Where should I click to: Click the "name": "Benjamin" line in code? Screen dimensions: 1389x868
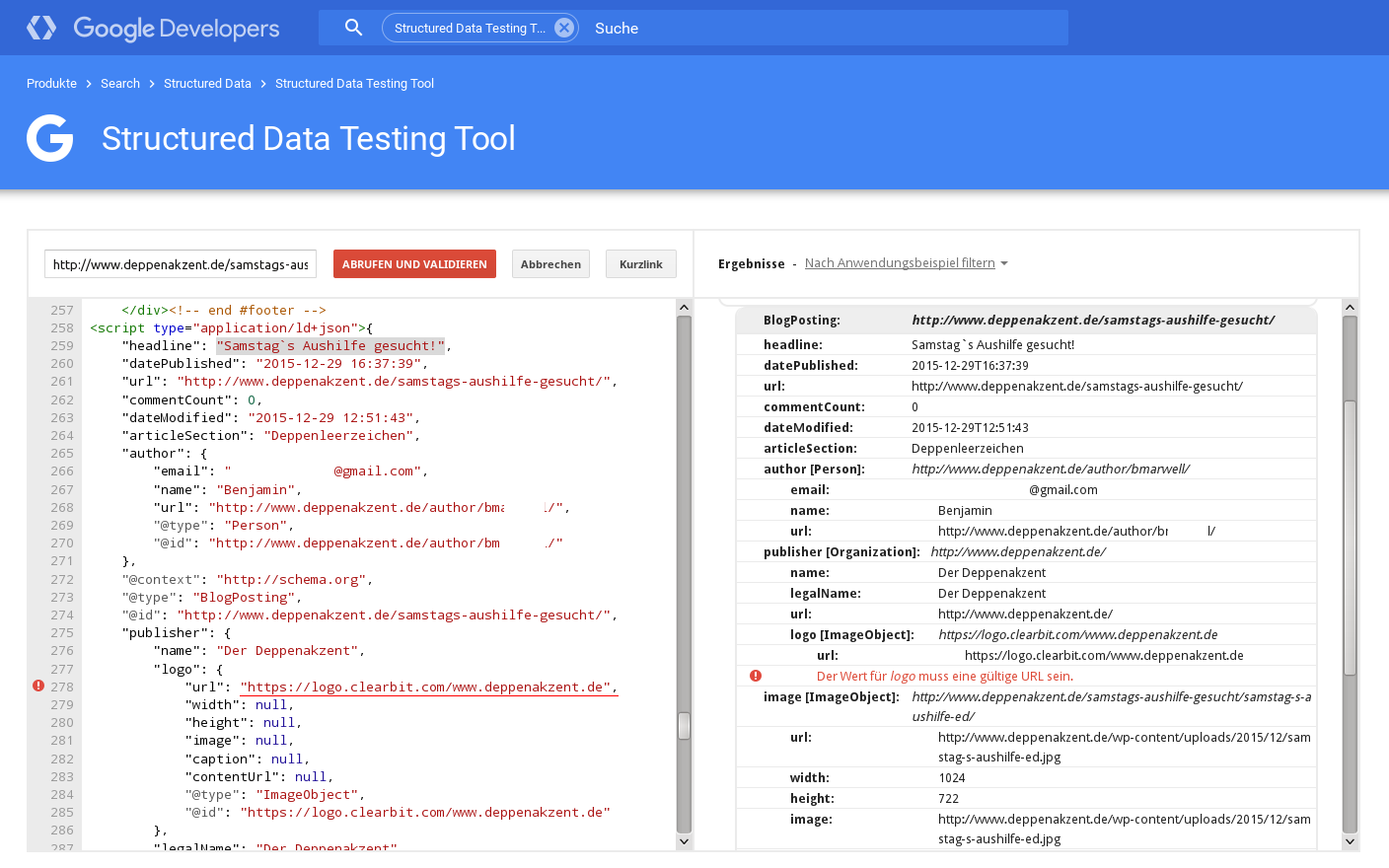point(228,489)
